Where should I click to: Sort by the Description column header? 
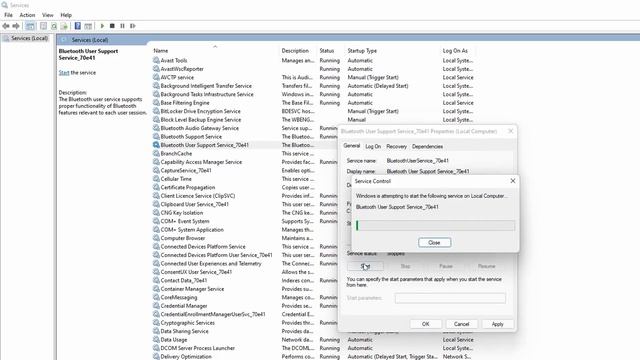tap(295, 51)
